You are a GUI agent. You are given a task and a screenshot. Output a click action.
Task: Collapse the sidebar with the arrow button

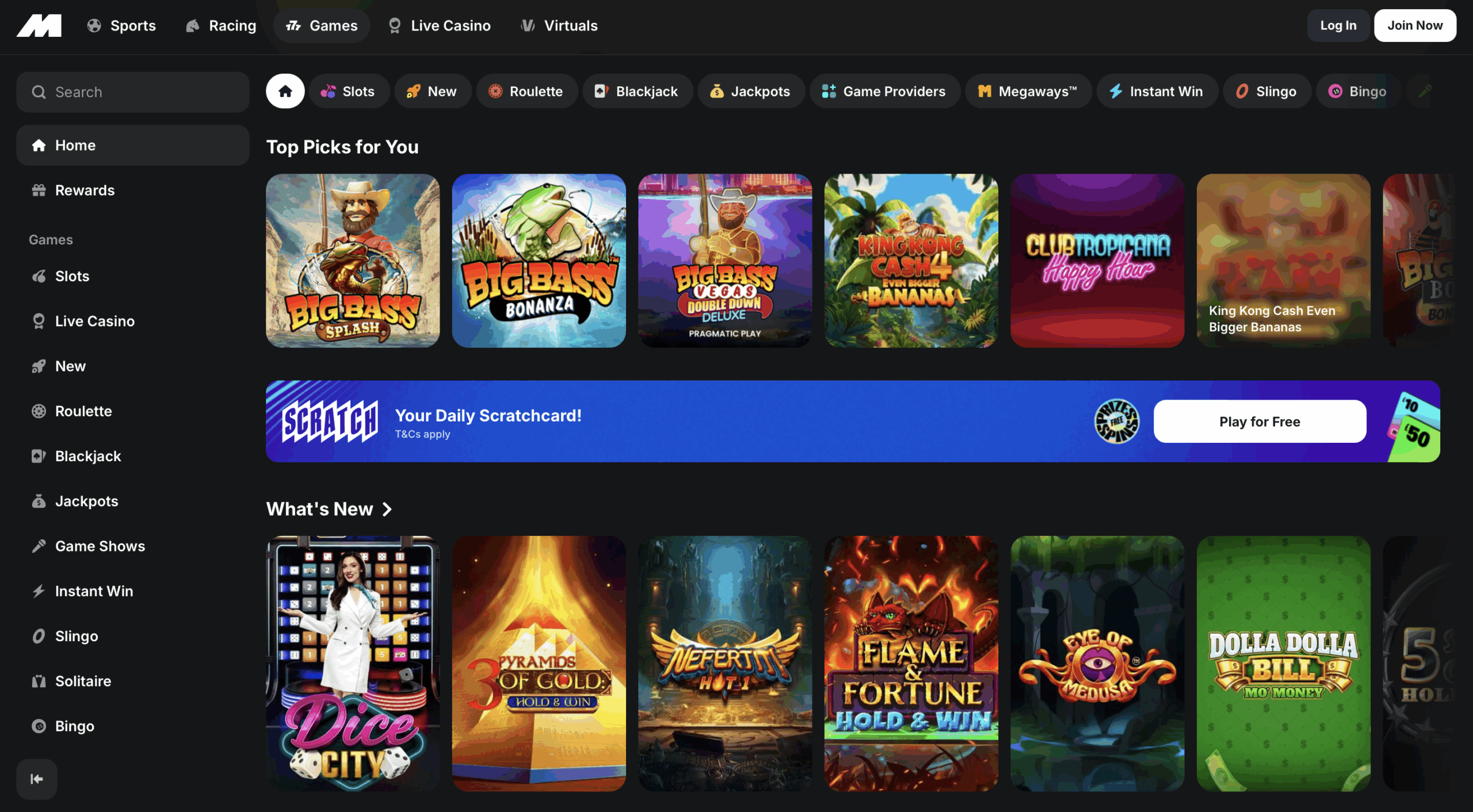point(37,779)
